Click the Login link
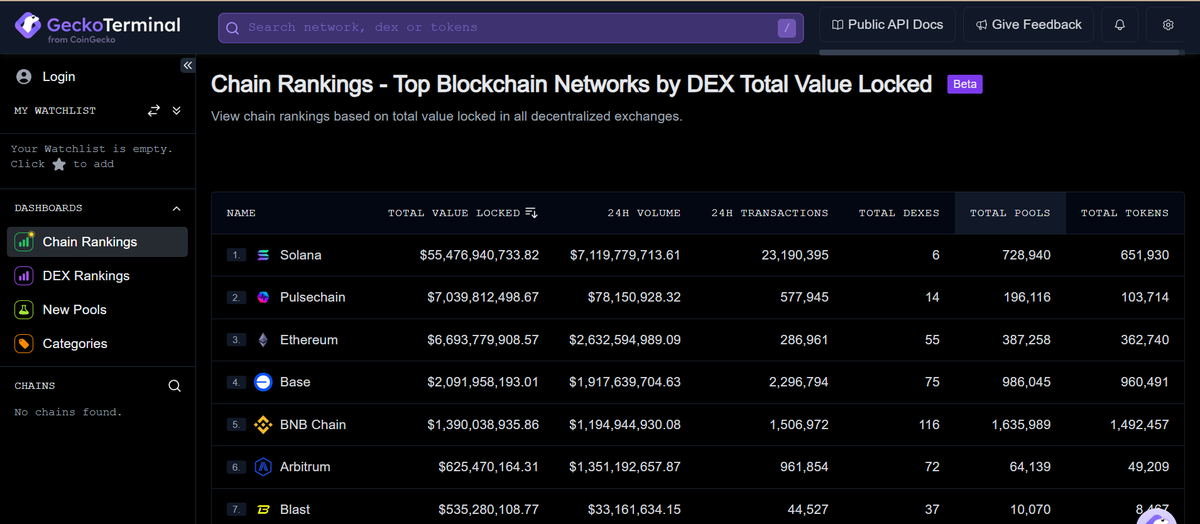This screenshot has height=524, width=1200. [59, 77]
